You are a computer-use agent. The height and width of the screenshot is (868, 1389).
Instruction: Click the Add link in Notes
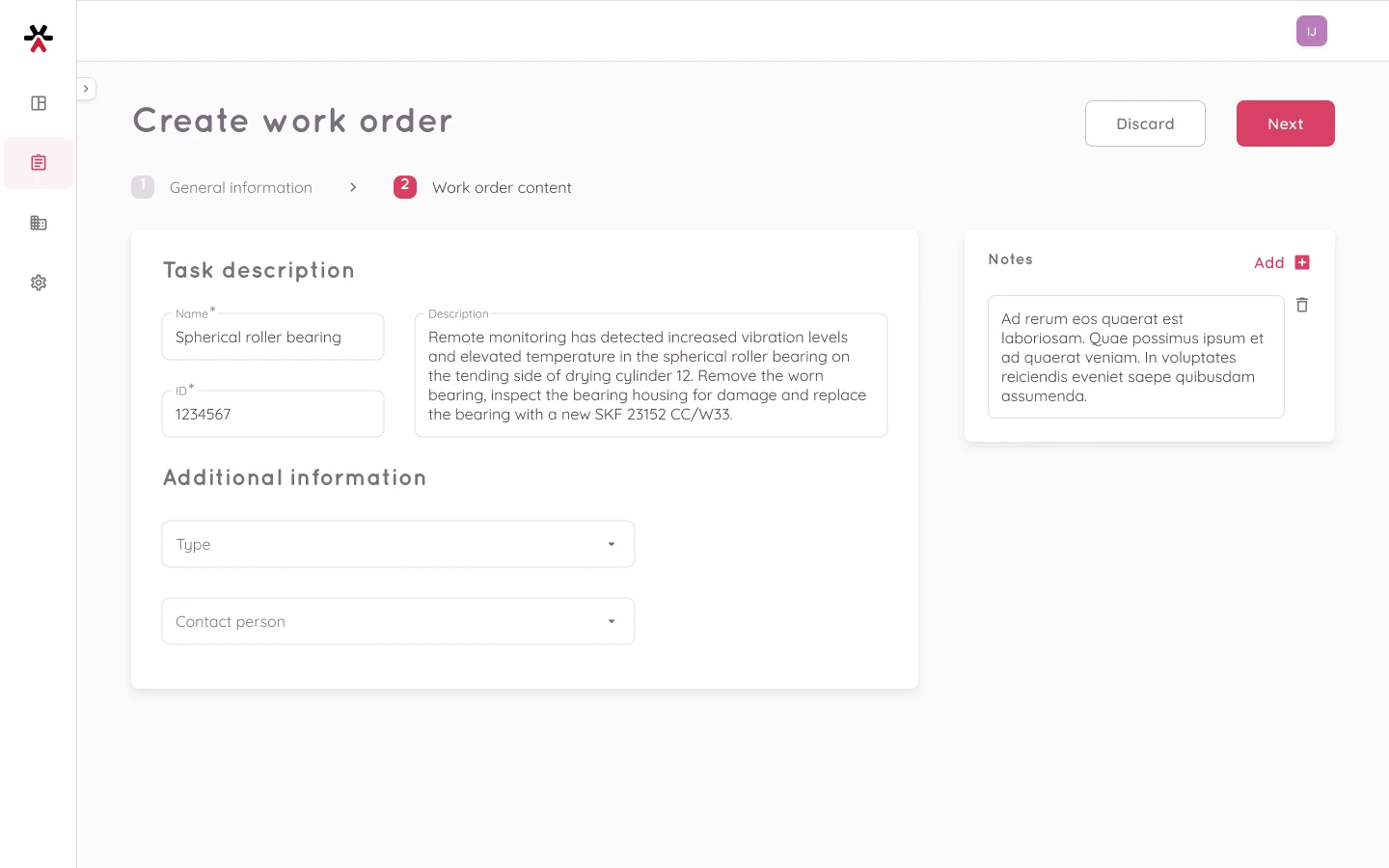1269,262
